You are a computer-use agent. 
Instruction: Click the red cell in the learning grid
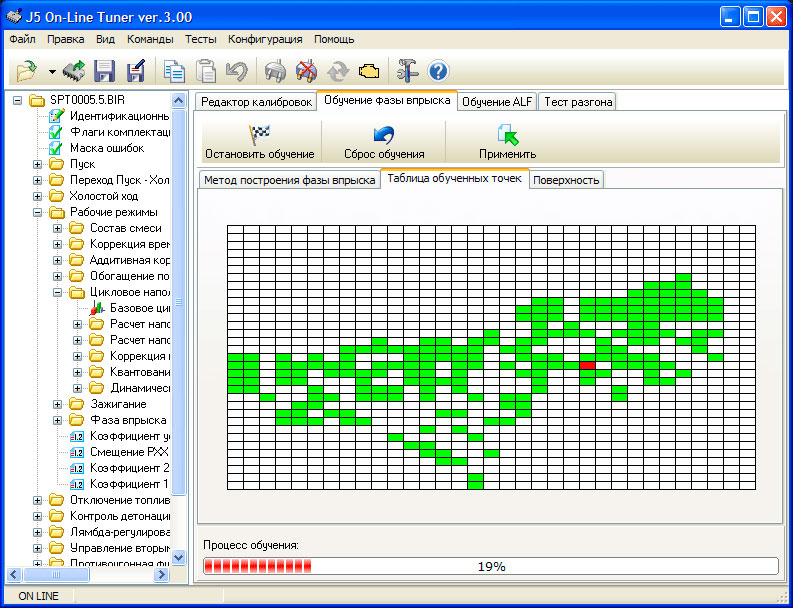point(587,366)
